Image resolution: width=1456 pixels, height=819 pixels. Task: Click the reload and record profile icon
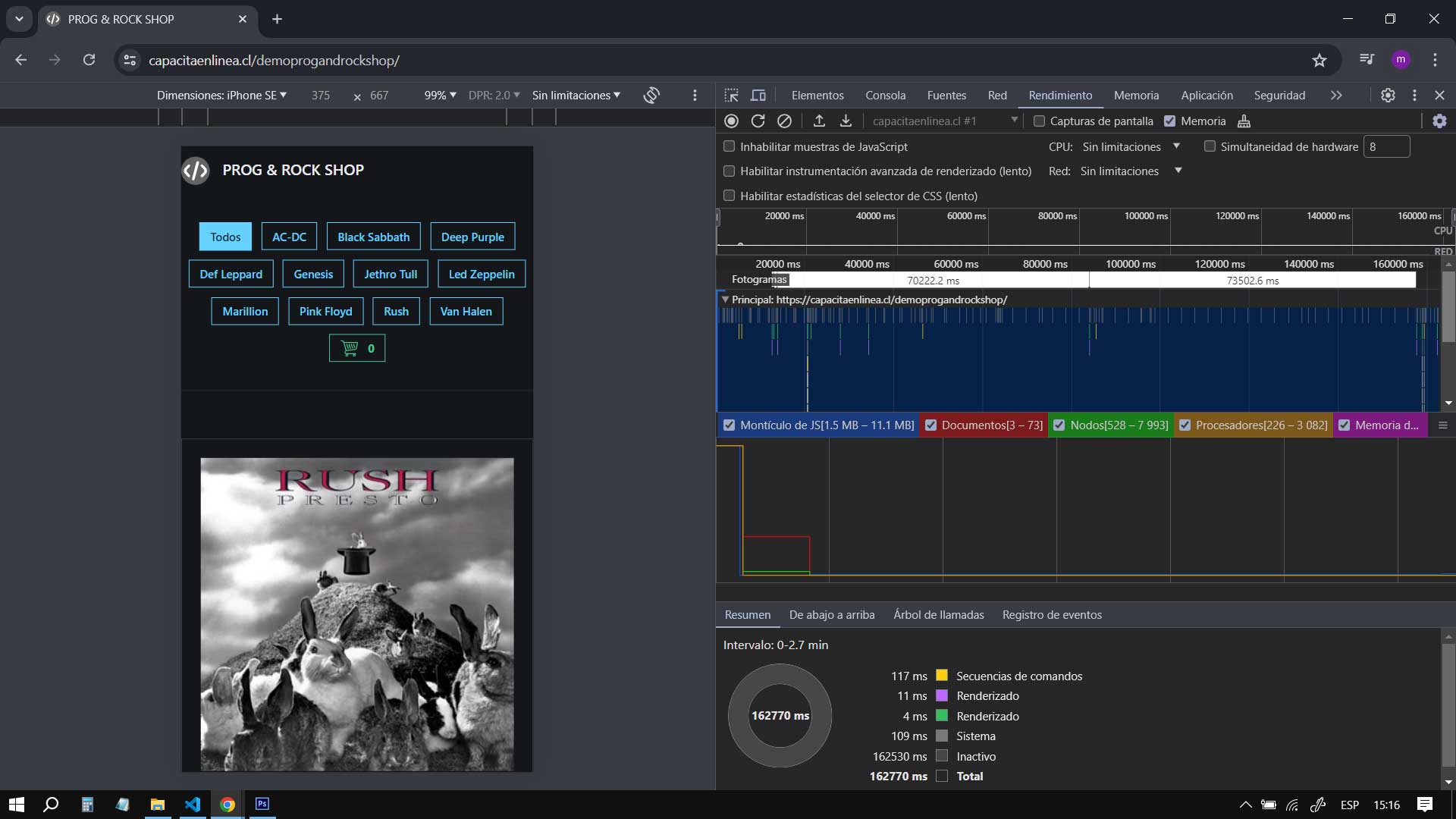pos(758,121)
